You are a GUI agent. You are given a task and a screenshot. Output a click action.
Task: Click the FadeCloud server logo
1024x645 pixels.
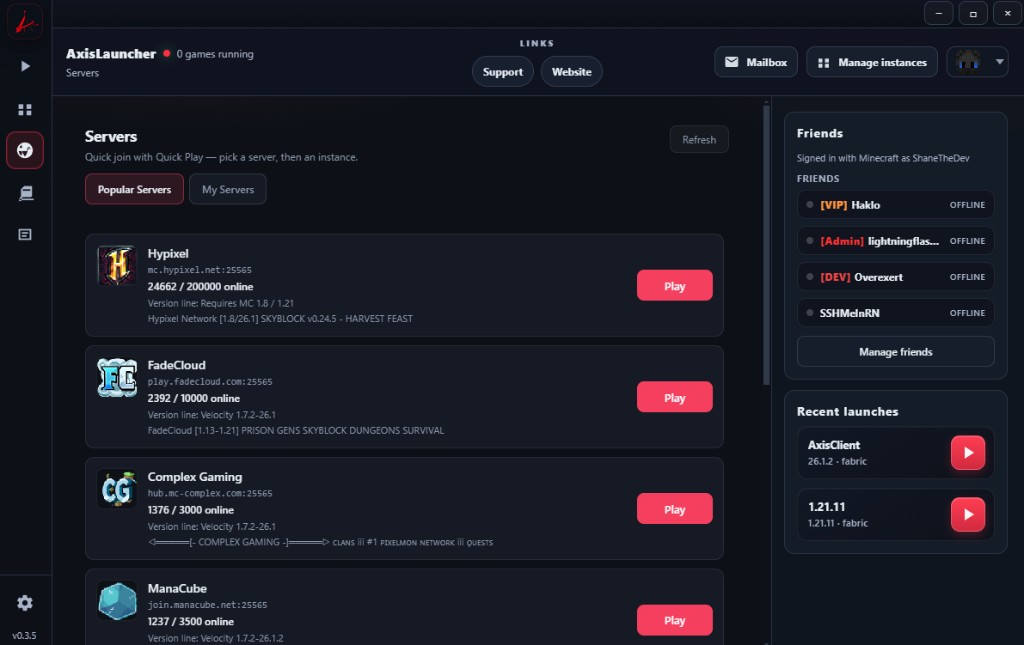(117, 377)
